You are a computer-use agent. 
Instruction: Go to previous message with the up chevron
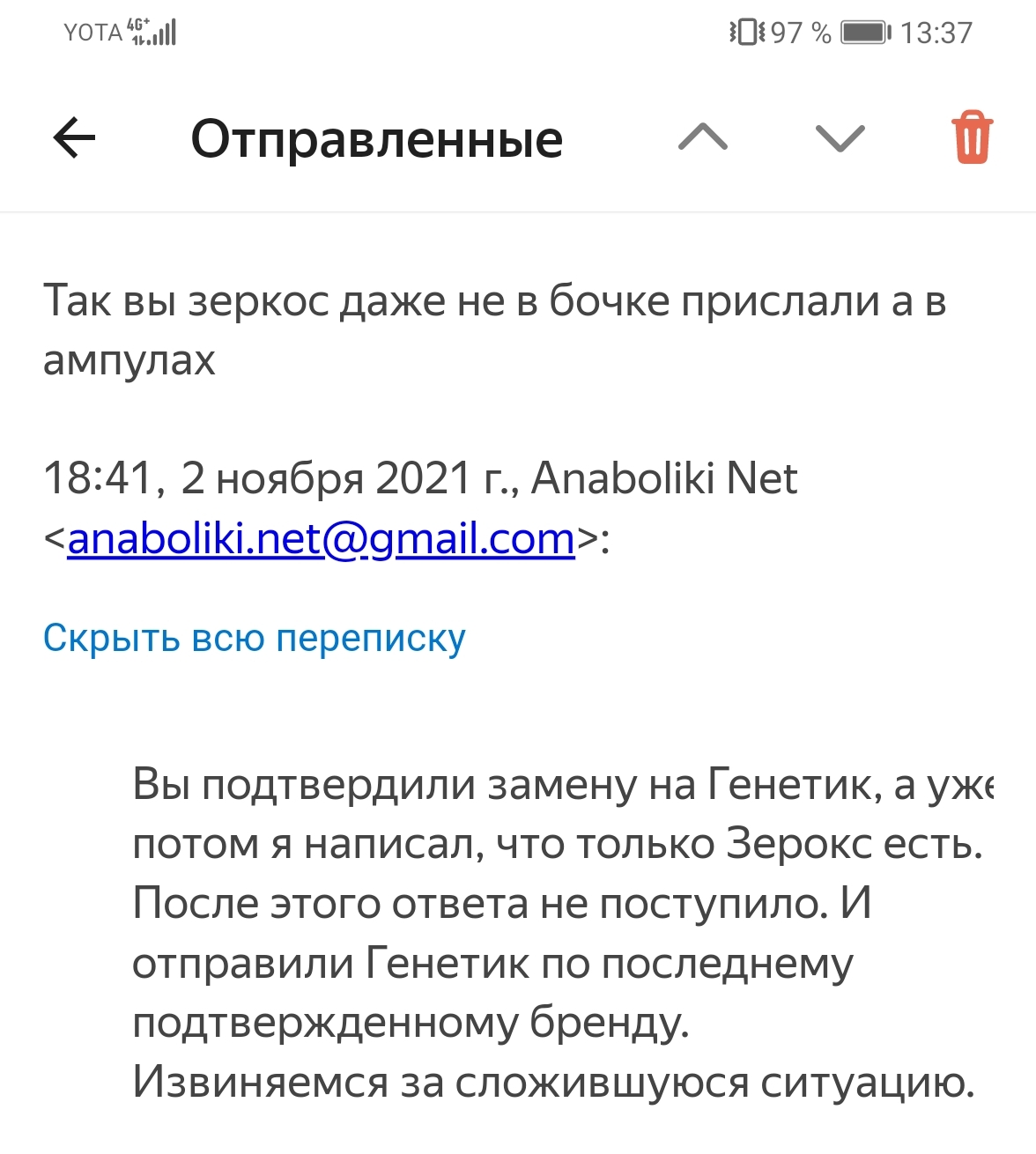pos(703,138)
